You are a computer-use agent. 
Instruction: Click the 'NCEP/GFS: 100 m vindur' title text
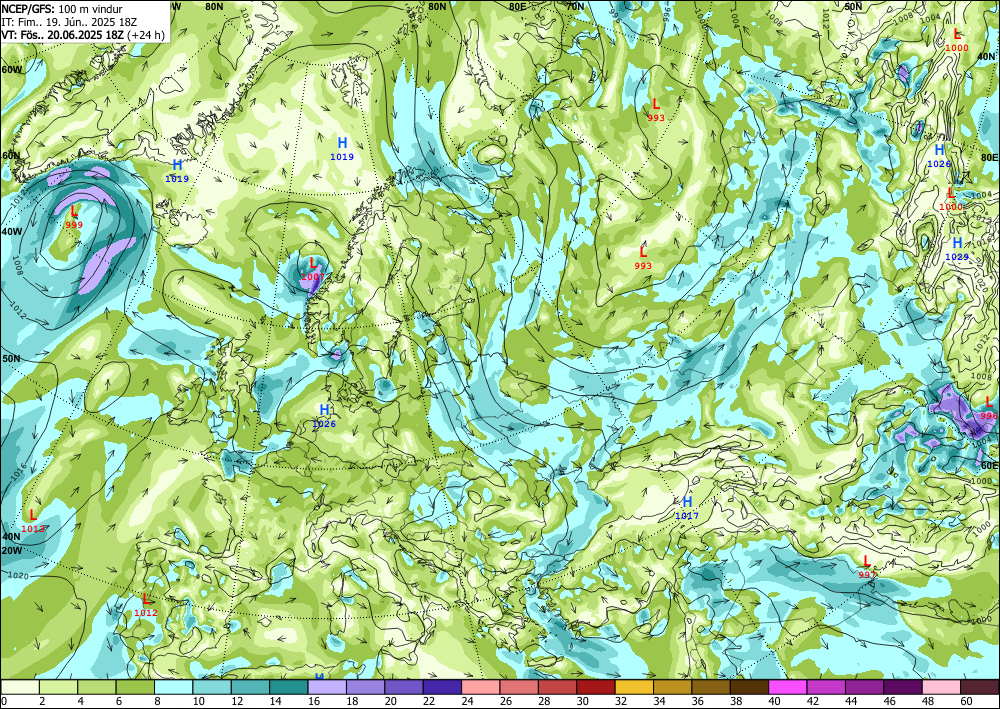tap(62, 9)
